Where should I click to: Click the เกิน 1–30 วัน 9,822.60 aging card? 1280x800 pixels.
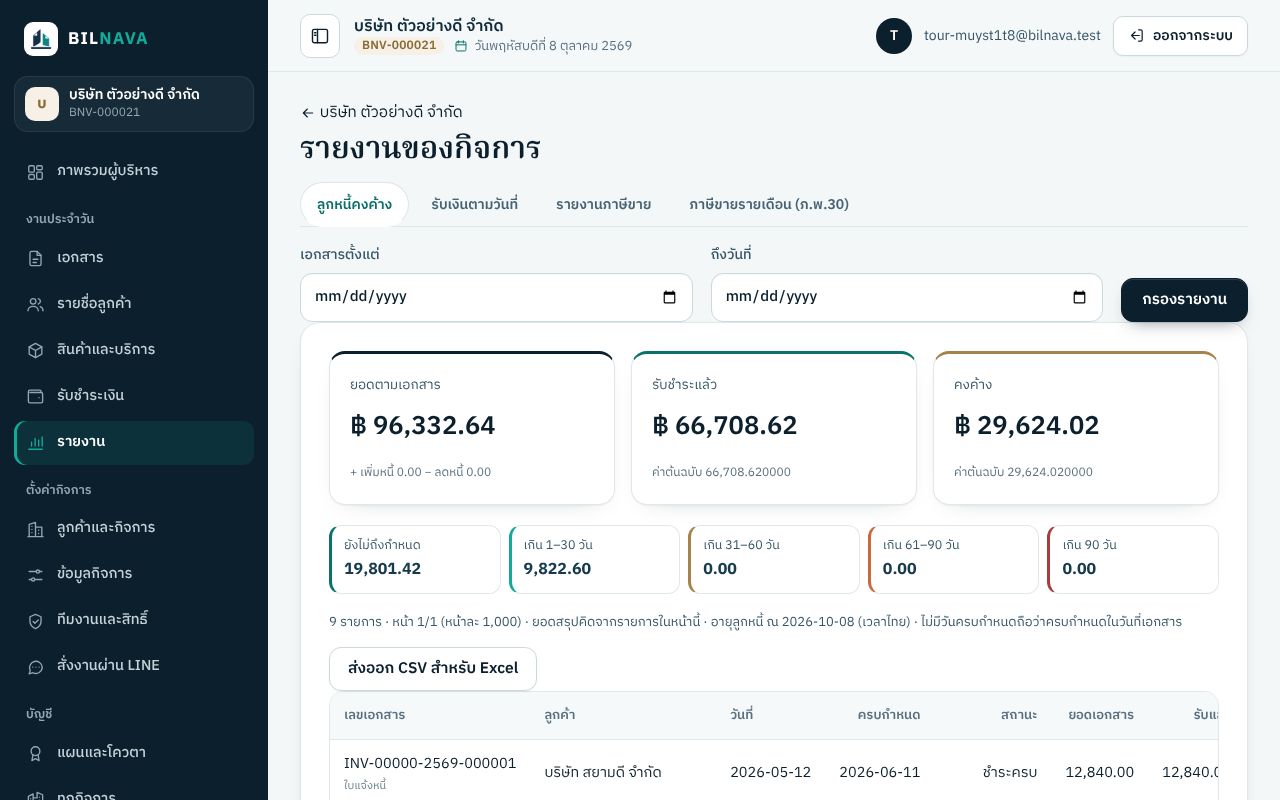[594, 559]
